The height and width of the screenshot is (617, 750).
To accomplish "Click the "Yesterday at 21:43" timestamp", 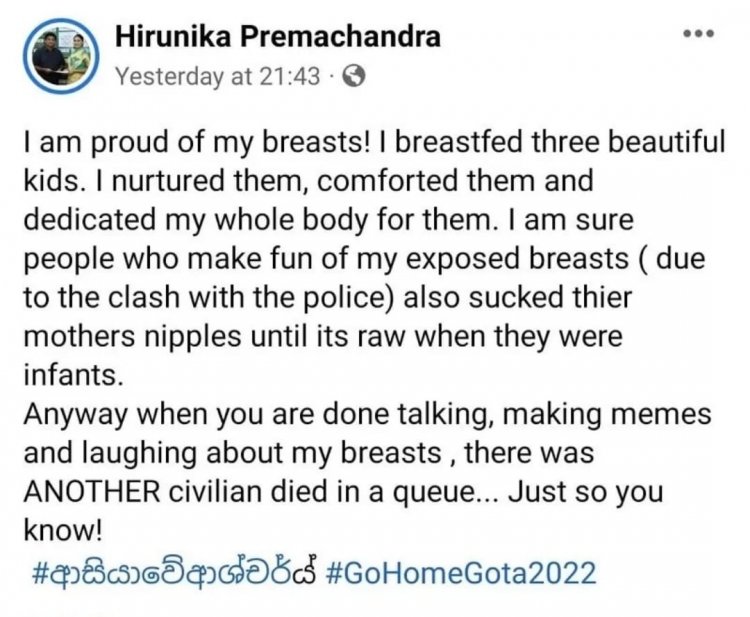I will 218,77.
